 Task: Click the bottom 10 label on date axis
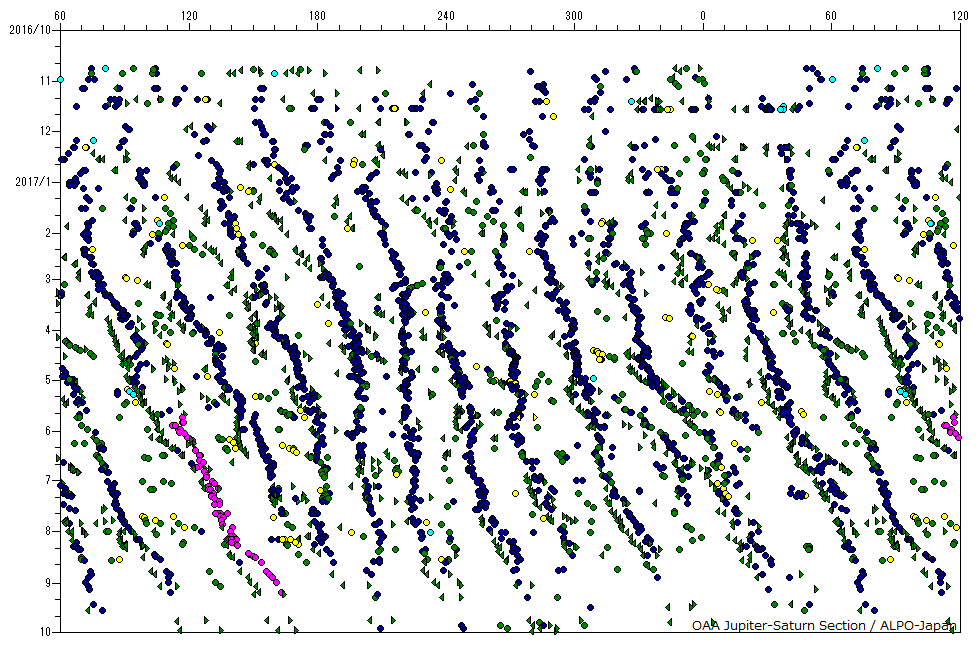pos(45,632)
